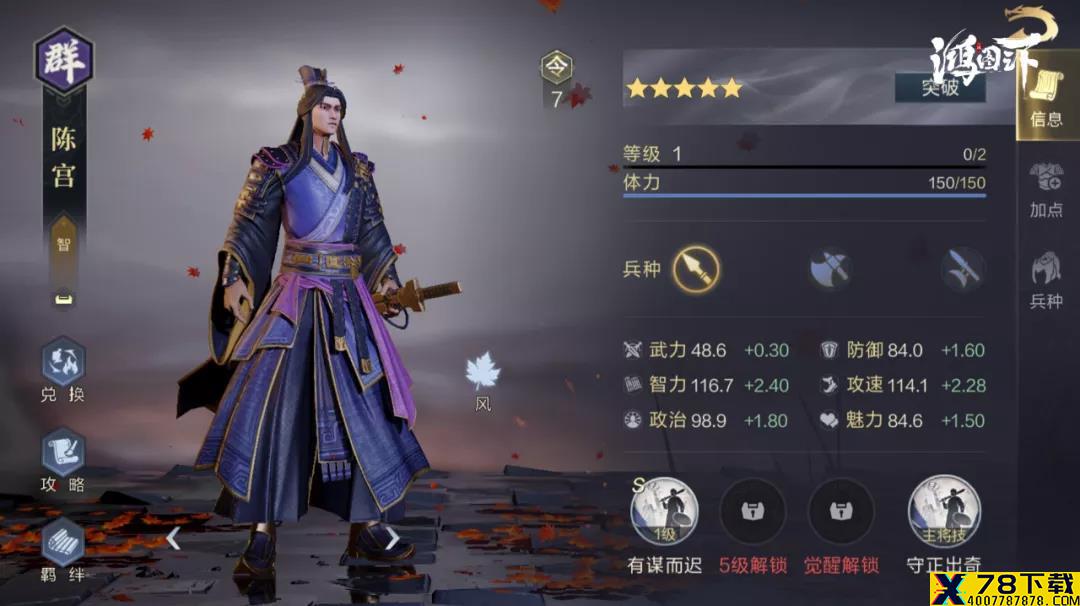Select the axe troop type icon
1080x606 pixels.
coord(830,269)
